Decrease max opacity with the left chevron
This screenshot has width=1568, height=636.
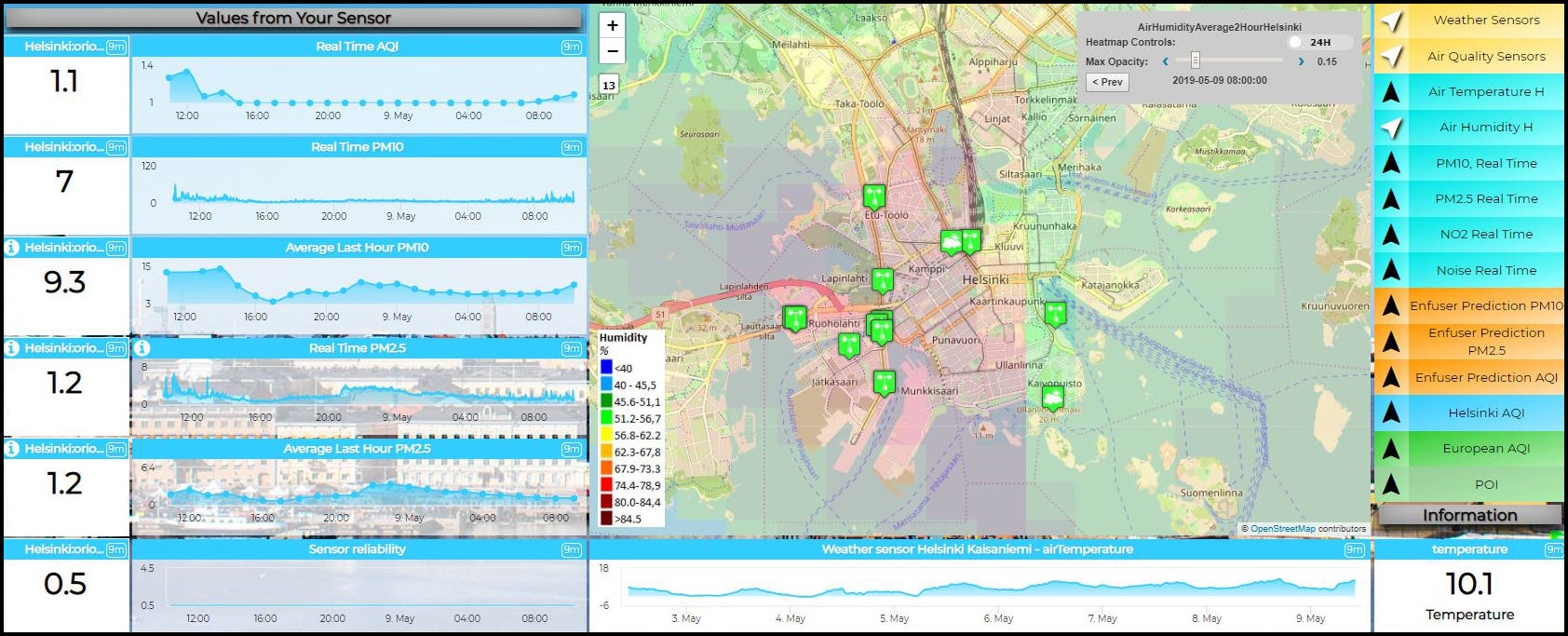[1165, 61]
